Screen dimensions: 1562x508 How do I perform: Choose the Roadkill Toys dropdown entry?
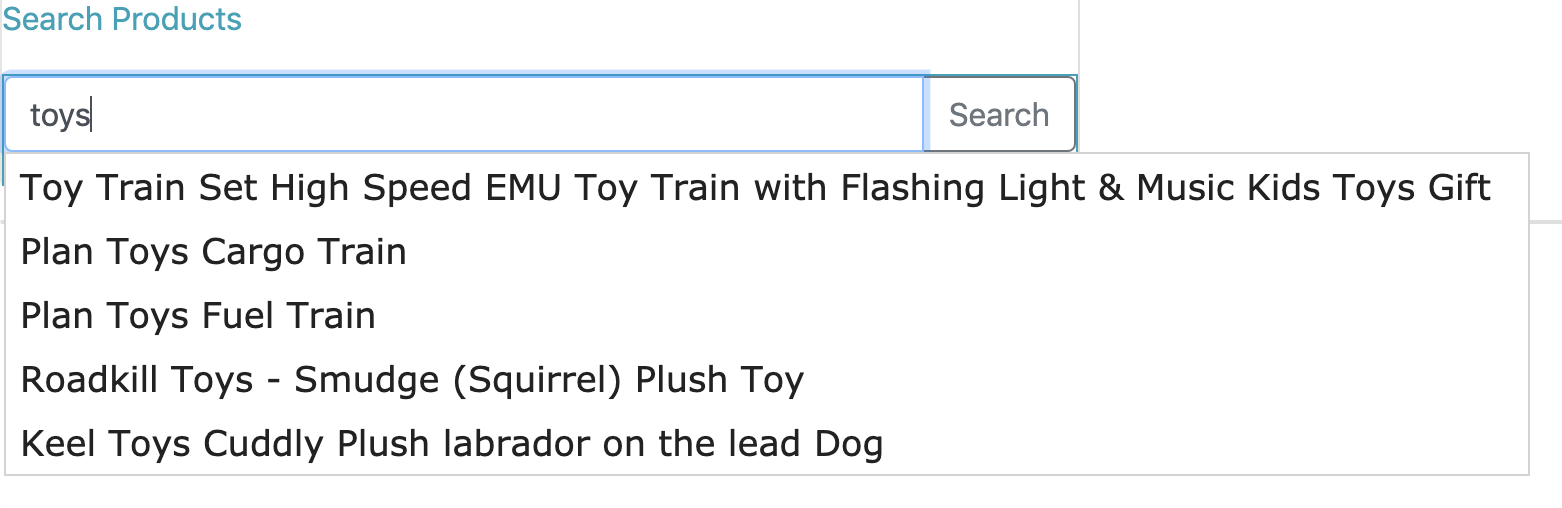(767, 379)
